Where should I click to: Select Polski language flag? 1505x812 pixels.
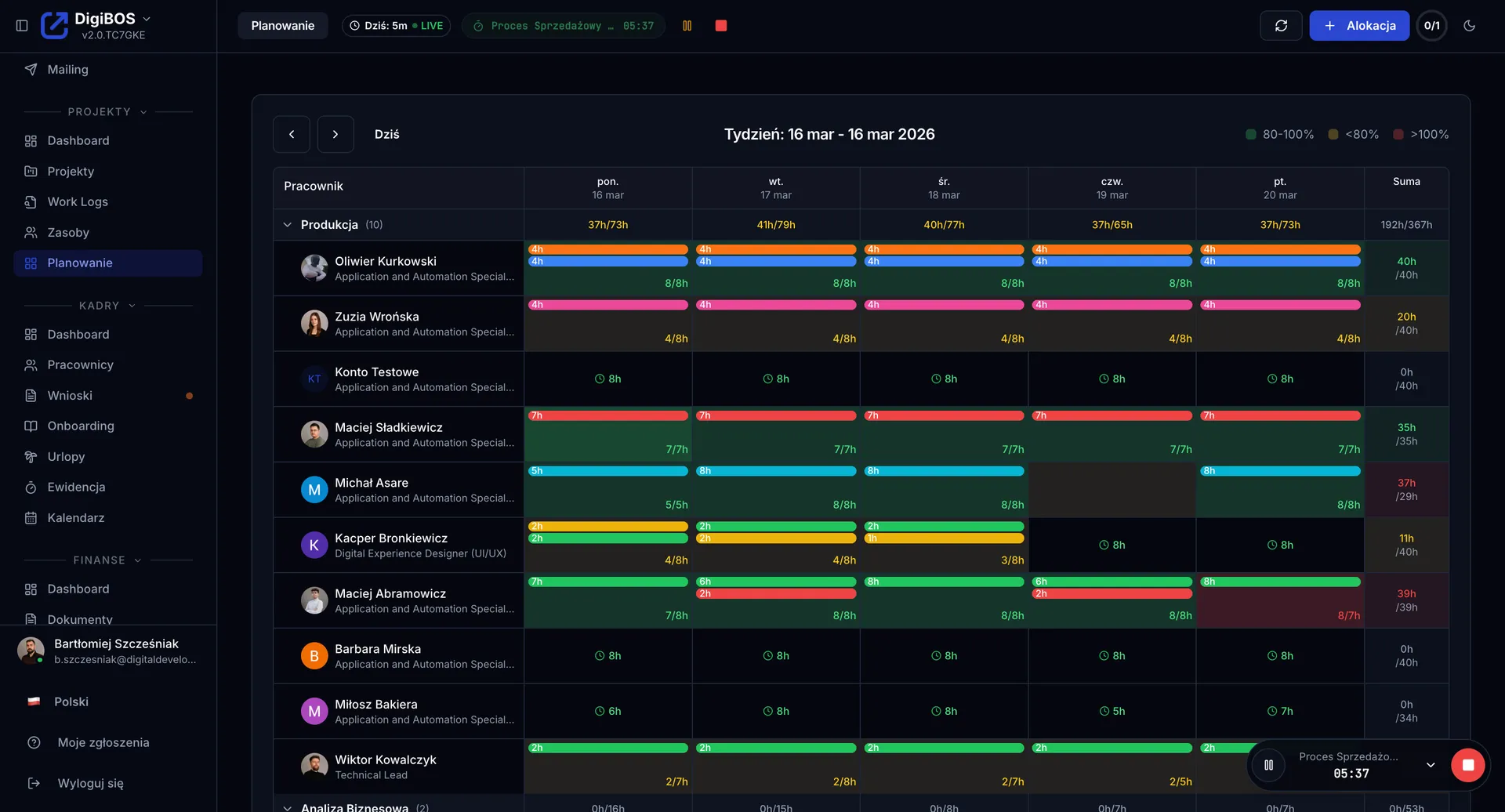point(34,701)
